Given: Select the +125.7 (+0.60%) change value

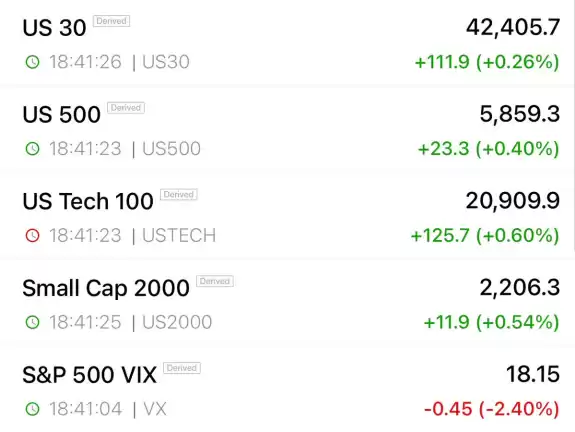Looking at the screenshot, I should pos(485,235).
